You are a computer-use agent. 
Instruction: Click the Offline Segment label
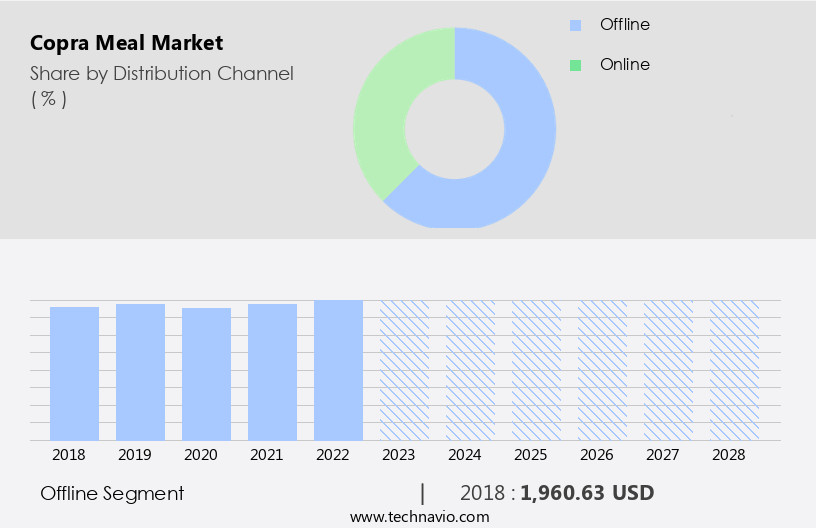click(x=112, y=493)
